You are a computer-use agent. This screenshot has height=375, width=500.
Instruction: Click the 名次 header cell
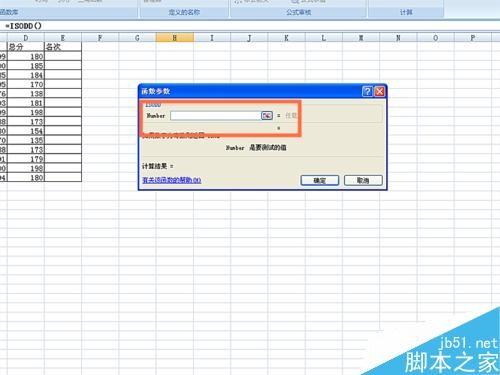pyautogui.click(x=63, y=47)
